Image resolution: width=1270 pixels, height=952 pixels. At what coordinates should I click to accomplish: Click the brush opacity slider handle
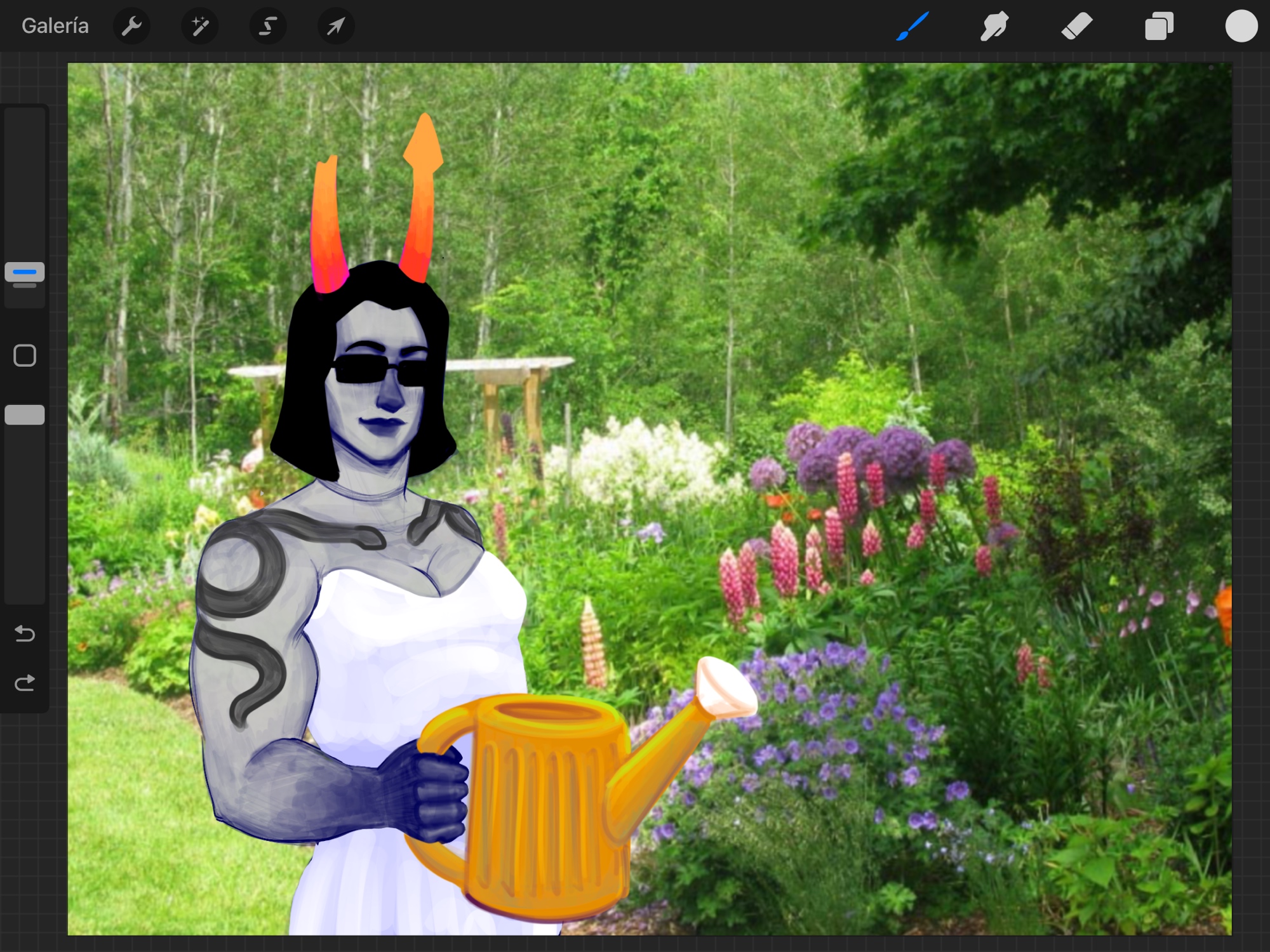click(25, 414)
